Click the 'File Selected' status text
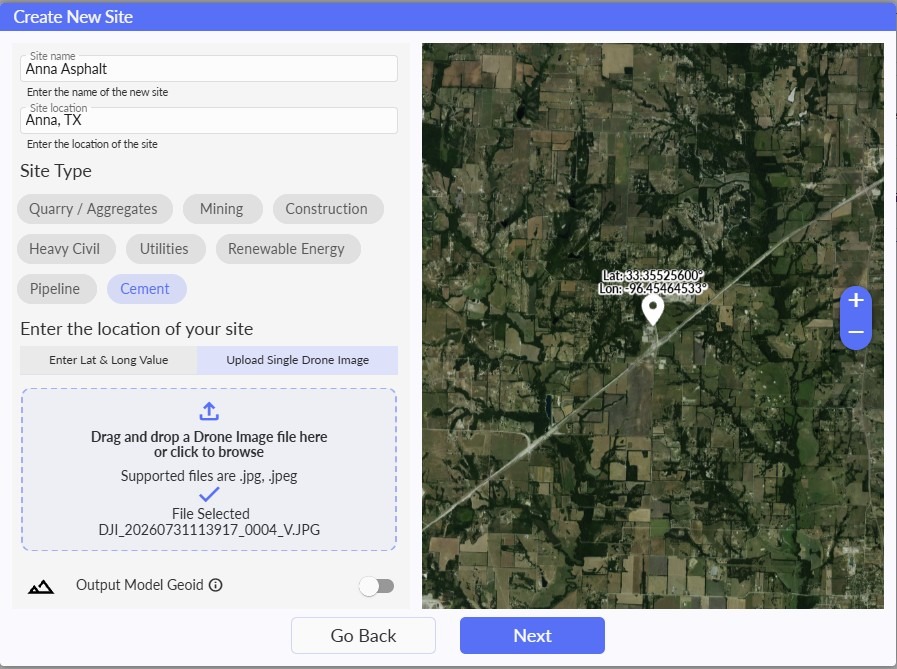 point(211,513)
